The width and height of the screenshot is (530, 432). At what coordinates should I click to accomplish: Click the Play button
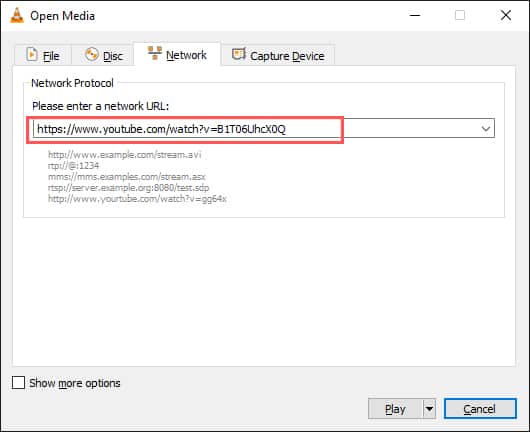(x=395, y=409)
